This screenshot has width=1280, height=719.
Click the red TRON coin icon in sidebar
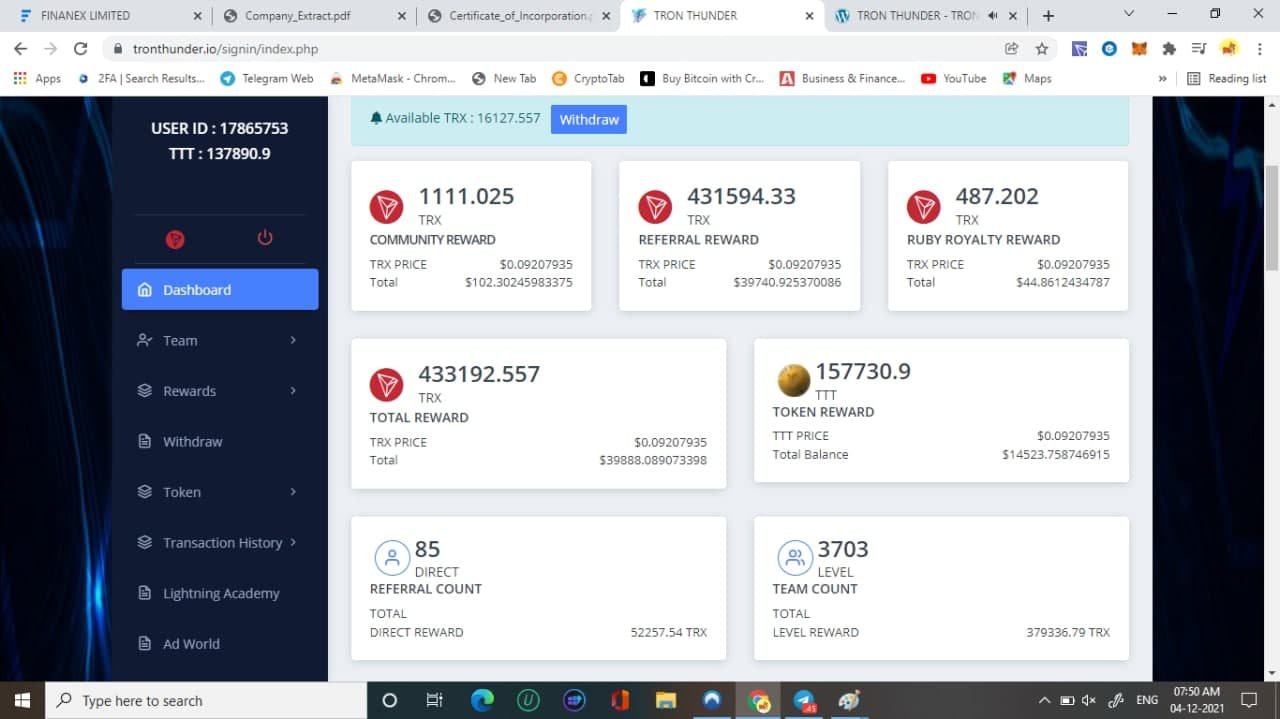[175, 239]
